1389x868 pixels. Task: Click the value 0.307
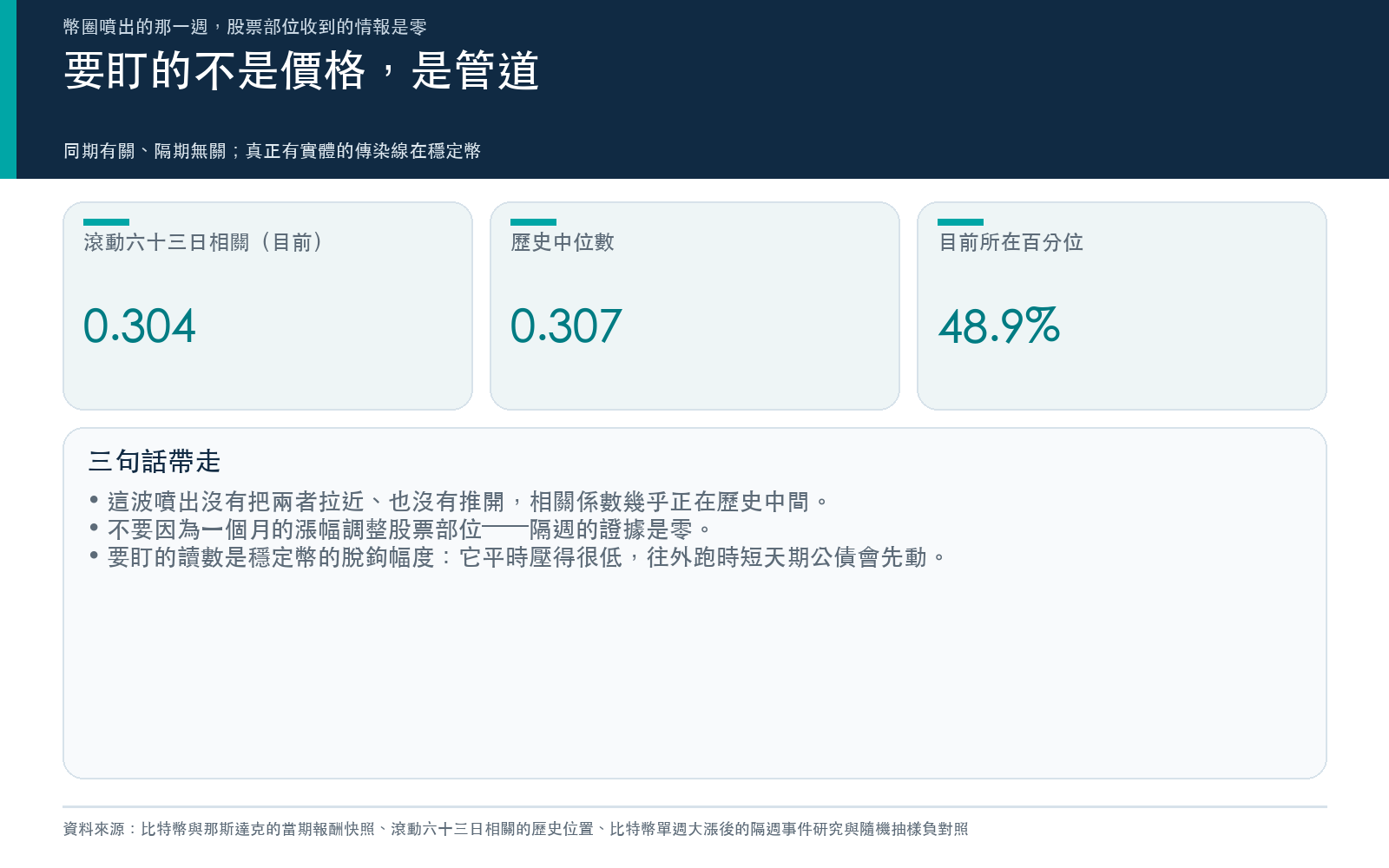566,326
